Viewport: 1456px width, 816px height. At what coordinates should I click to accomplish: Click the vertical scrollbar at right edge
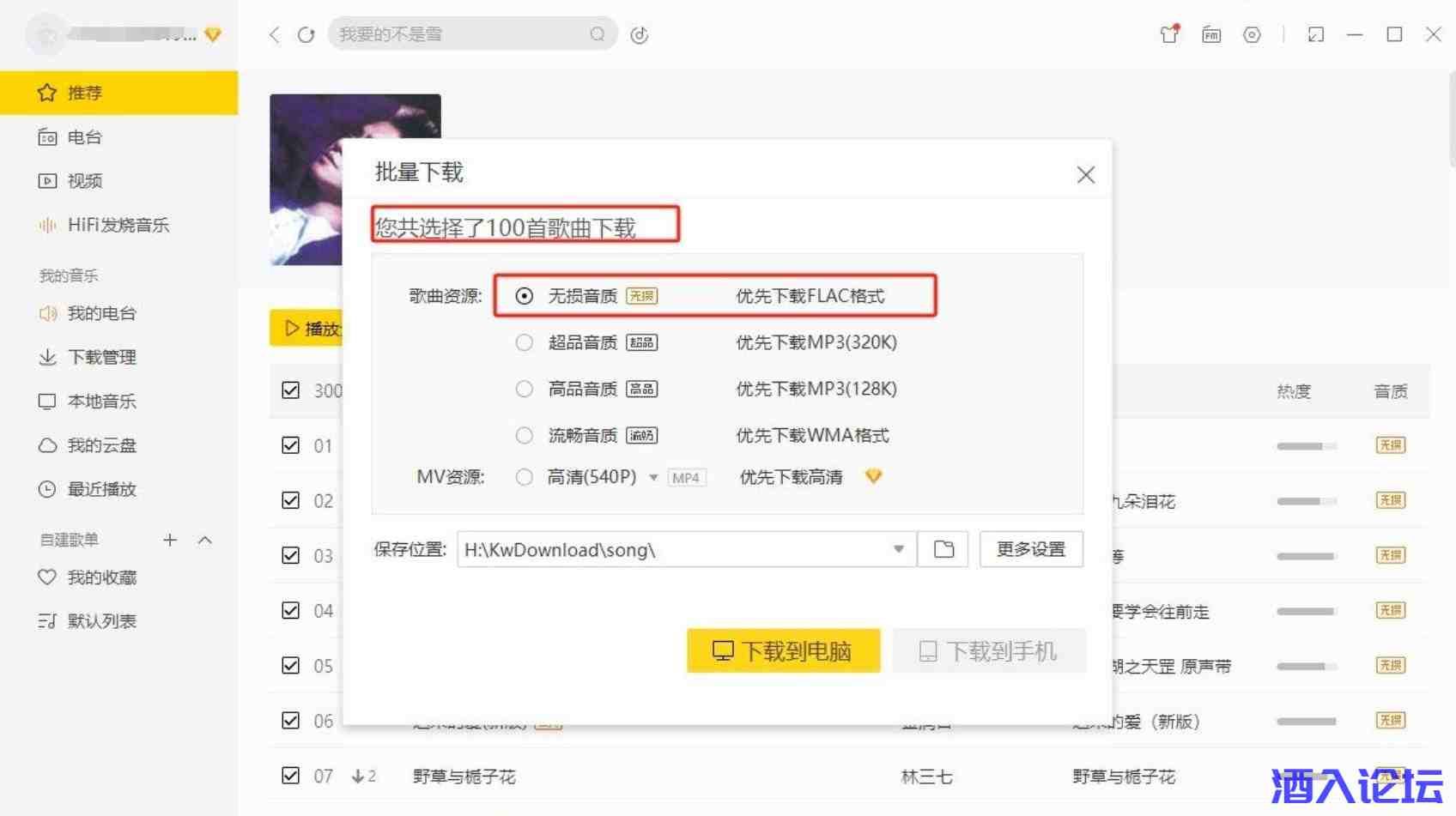[x=1452, y=120]
